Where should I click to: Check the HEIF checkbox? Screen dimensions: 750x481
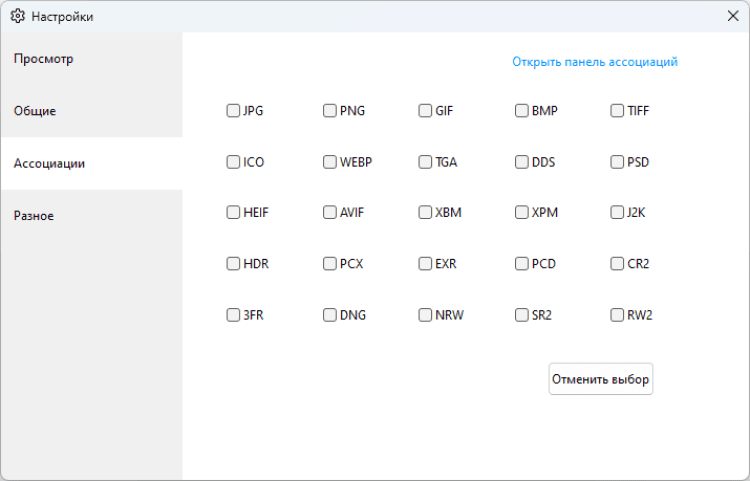pyautogui.click(x=233, y=212)
